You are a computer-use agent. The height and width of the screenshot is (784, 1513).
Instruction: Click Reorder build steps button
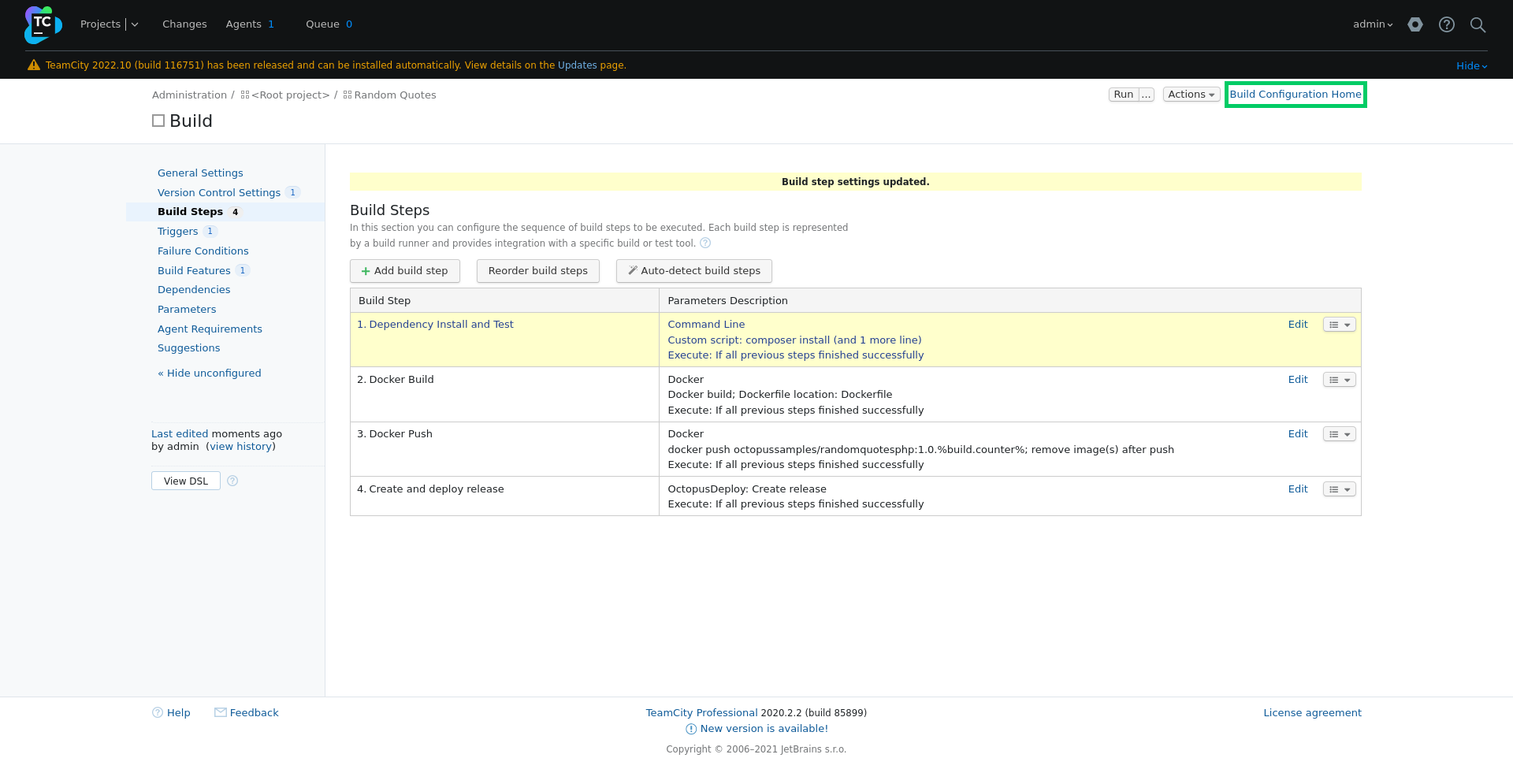coord(538,271)
